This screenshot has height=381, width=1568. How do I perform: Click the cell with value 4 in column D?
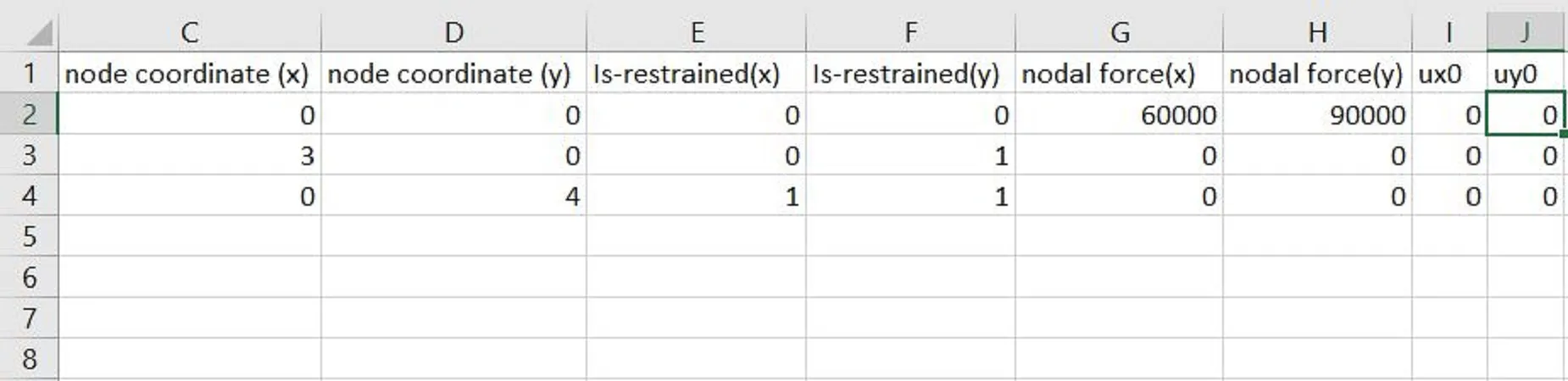coord(453,196)
